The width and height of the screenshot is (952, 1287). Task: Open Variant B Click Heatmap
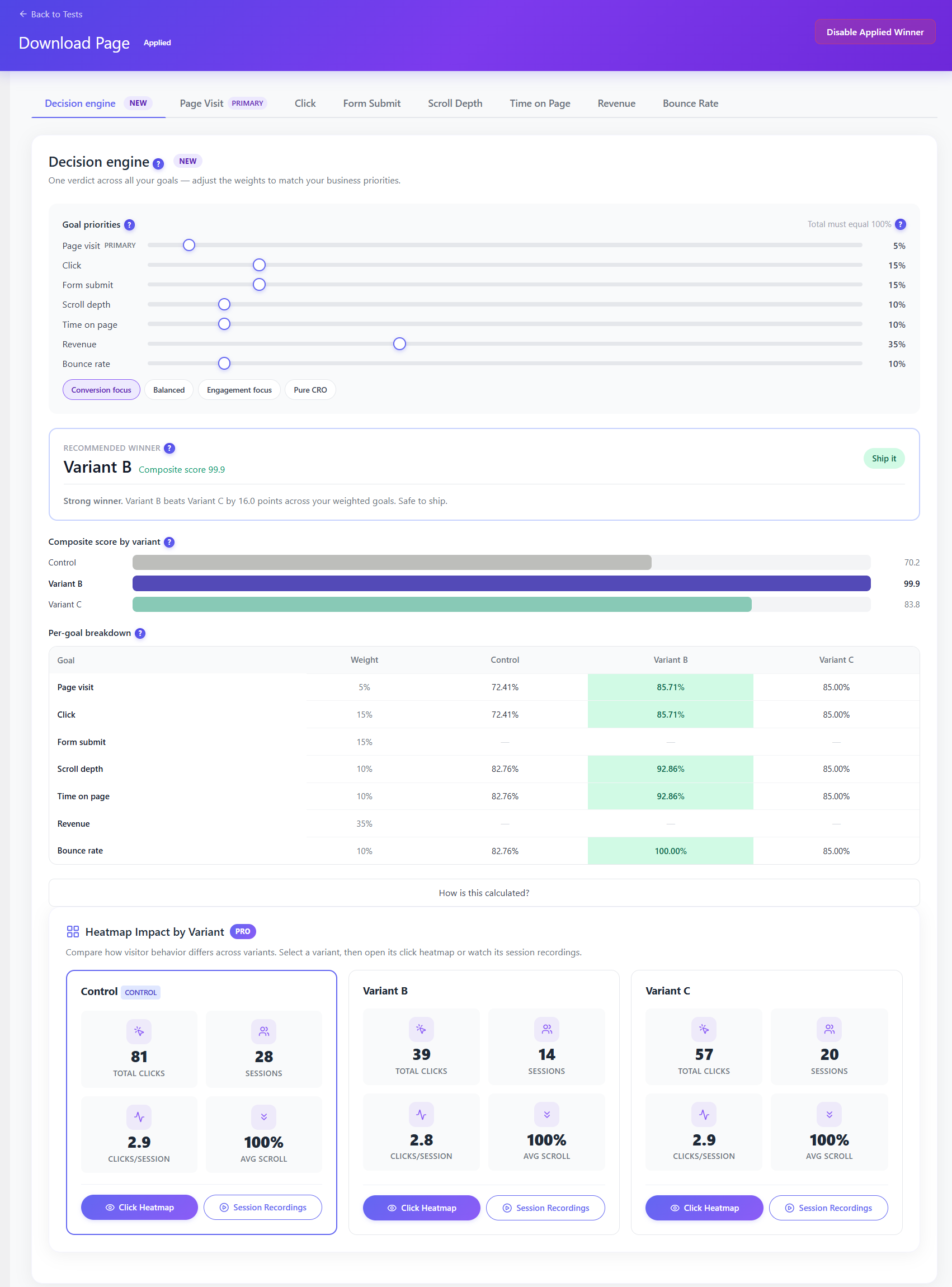(421, 1208)
